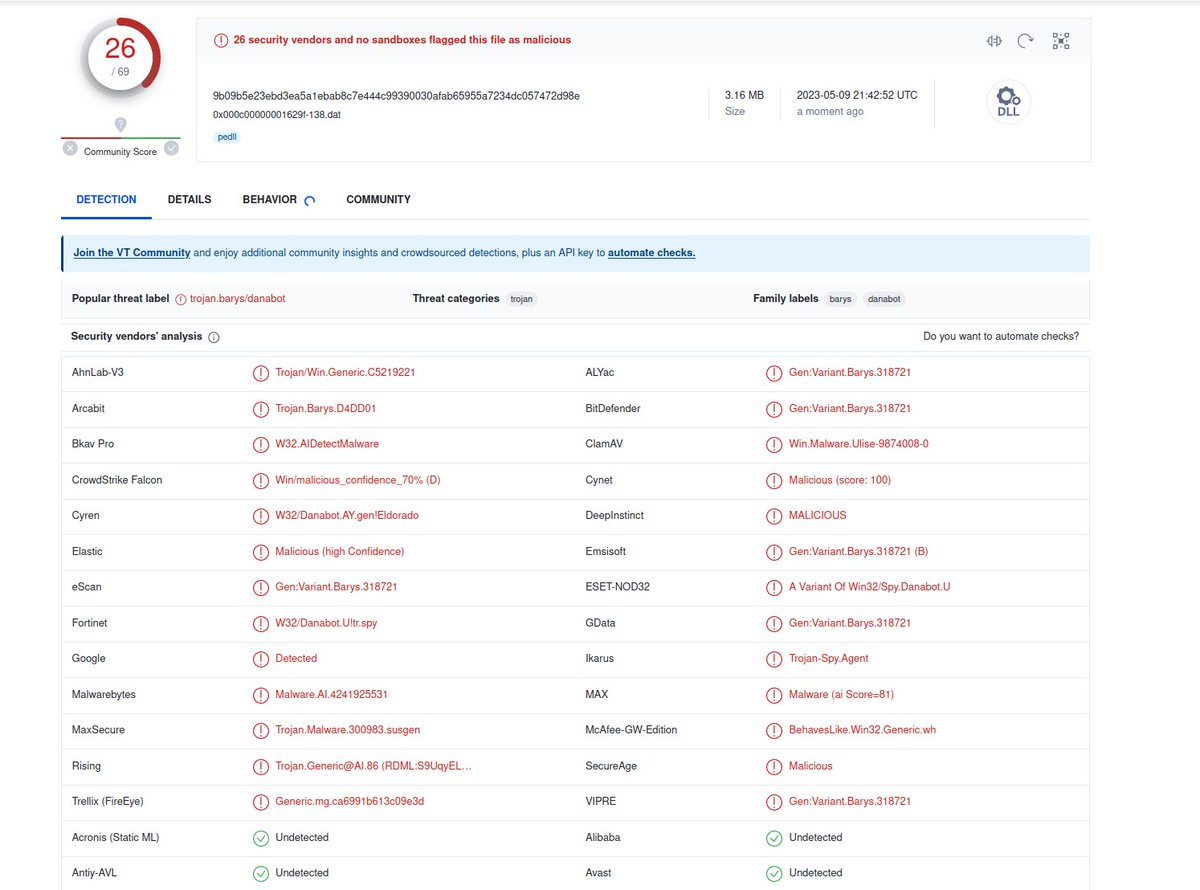This screenshot has height=890, width=1200.
Task: Open the graph view icon
Action: coord(1061,41)
